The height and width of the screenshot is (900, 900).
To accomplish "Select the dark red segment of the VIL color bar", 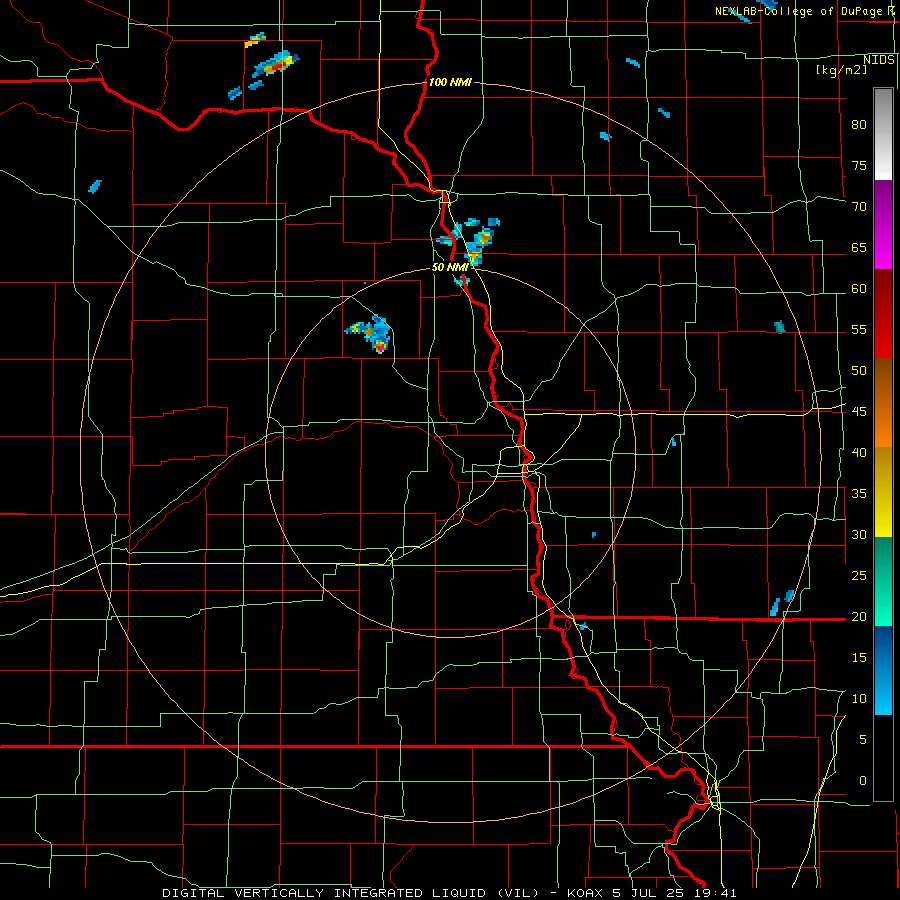I will pos(883,314).
